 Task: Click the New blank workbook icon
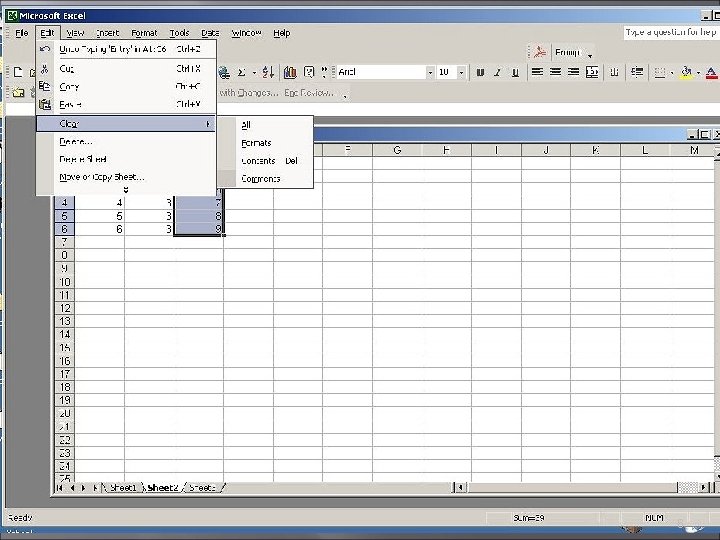coord(18,73)
